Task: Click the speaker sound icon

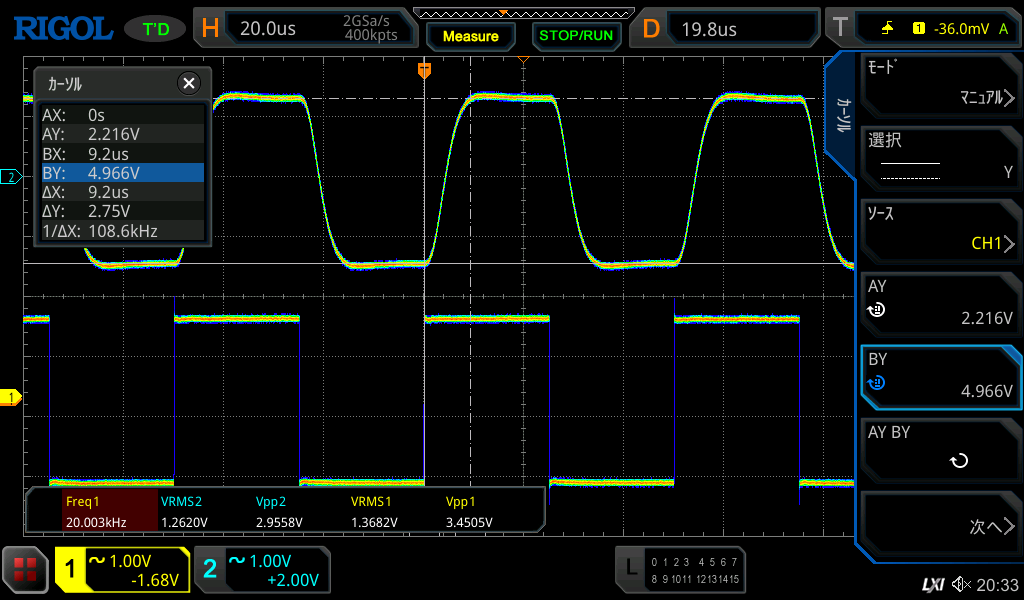Action: pos(961,584)
